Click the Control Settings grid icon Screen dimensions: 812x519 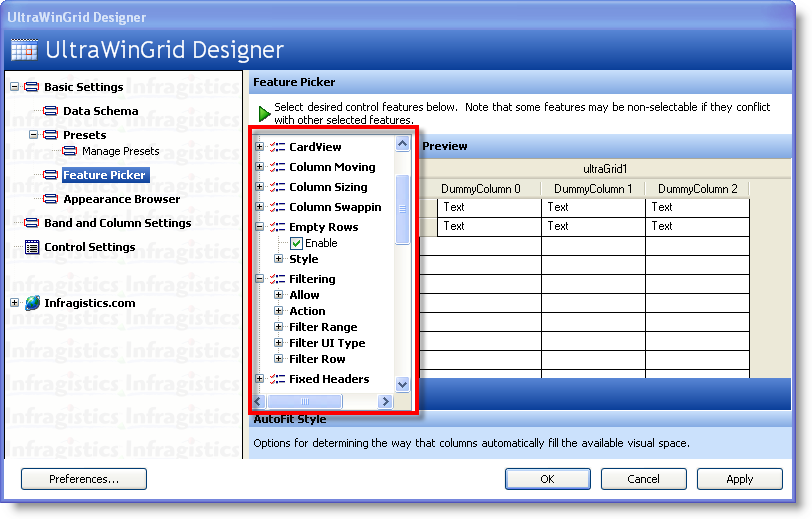point(32,247)
